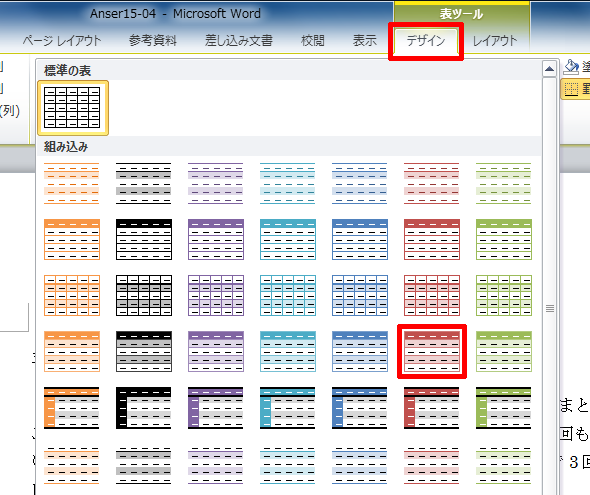Switch to the 校閲 tab
590x495 pixels.
tap(313, 41)
